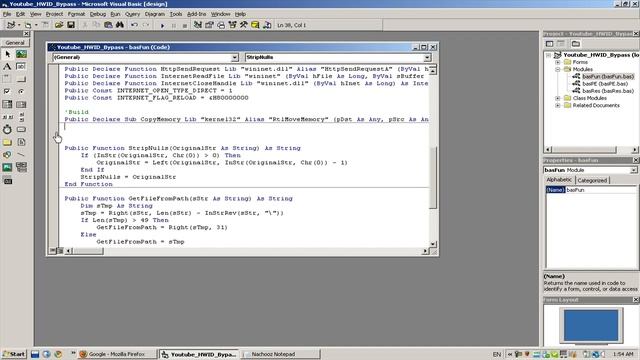This screenshot has width=640, height=360.
Task: Open the Properties Window toolbar icon
Action: click(209, 25)
